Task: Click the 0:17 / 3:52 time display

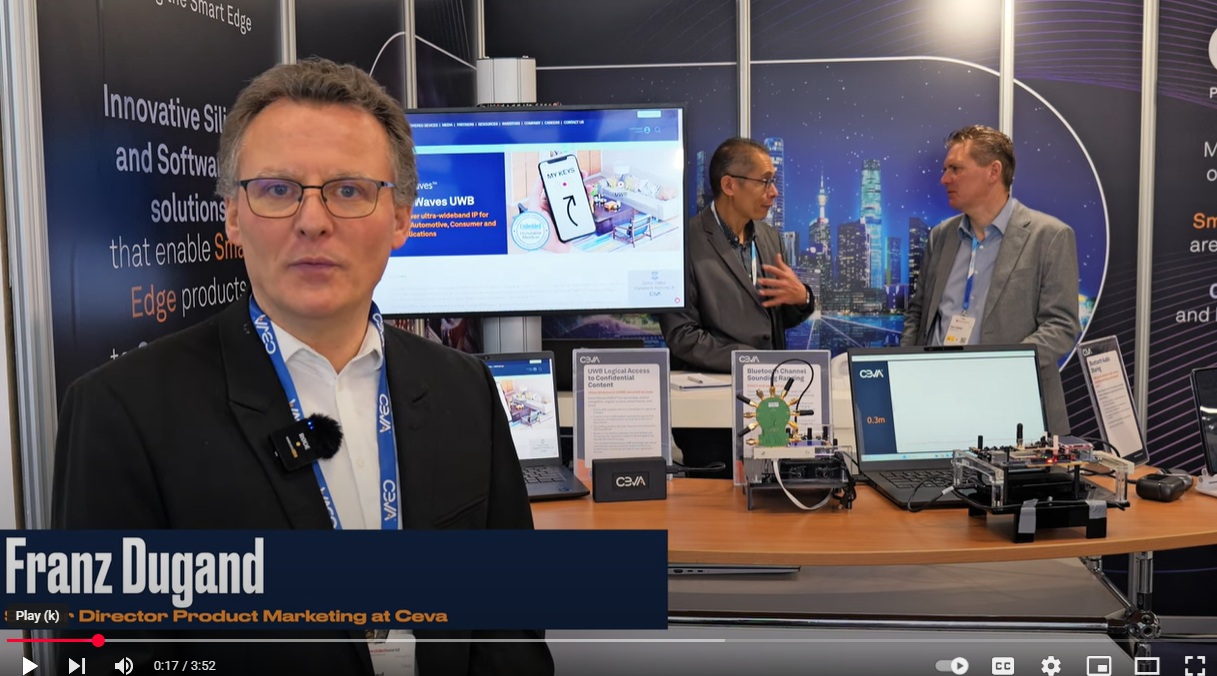Action: coord(185,665)
